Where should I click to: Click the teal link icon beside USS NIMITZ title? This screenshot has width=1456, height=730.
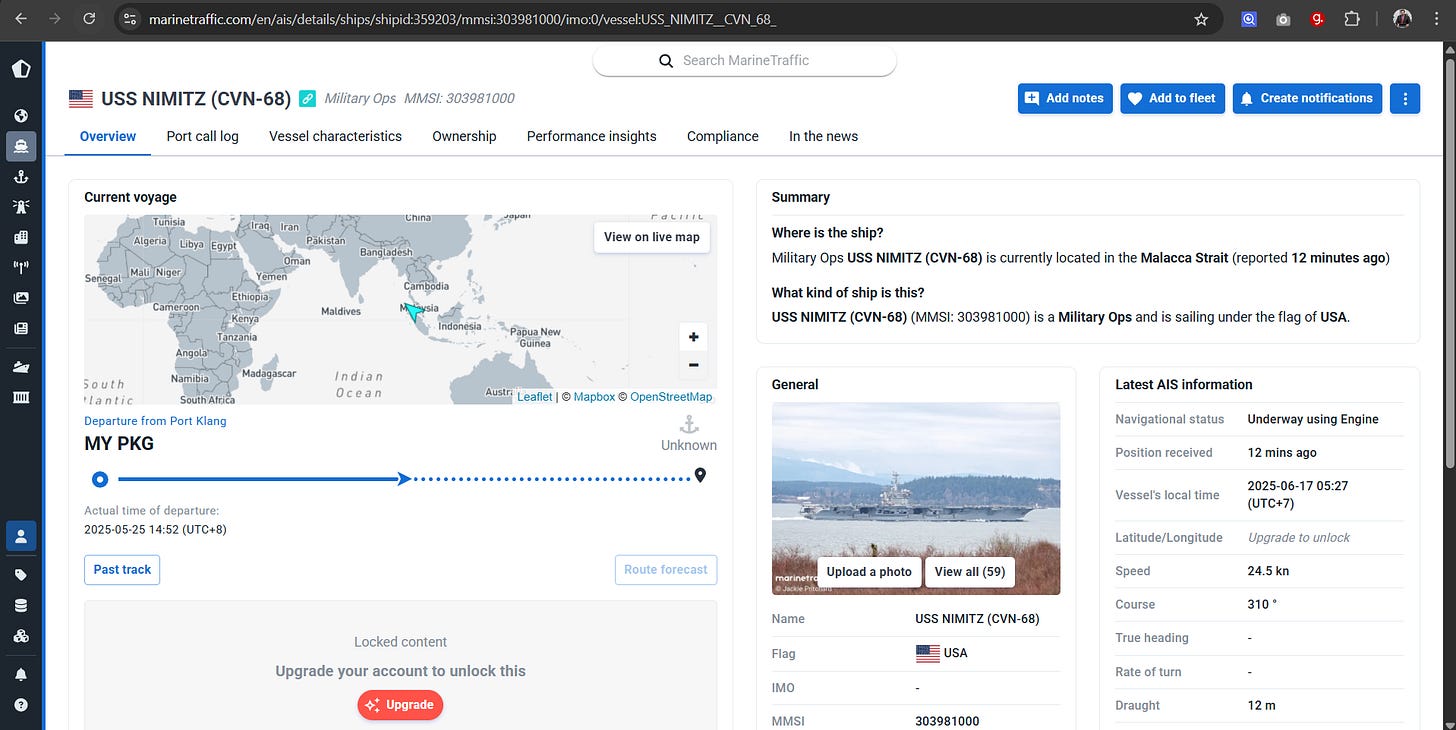308,98
